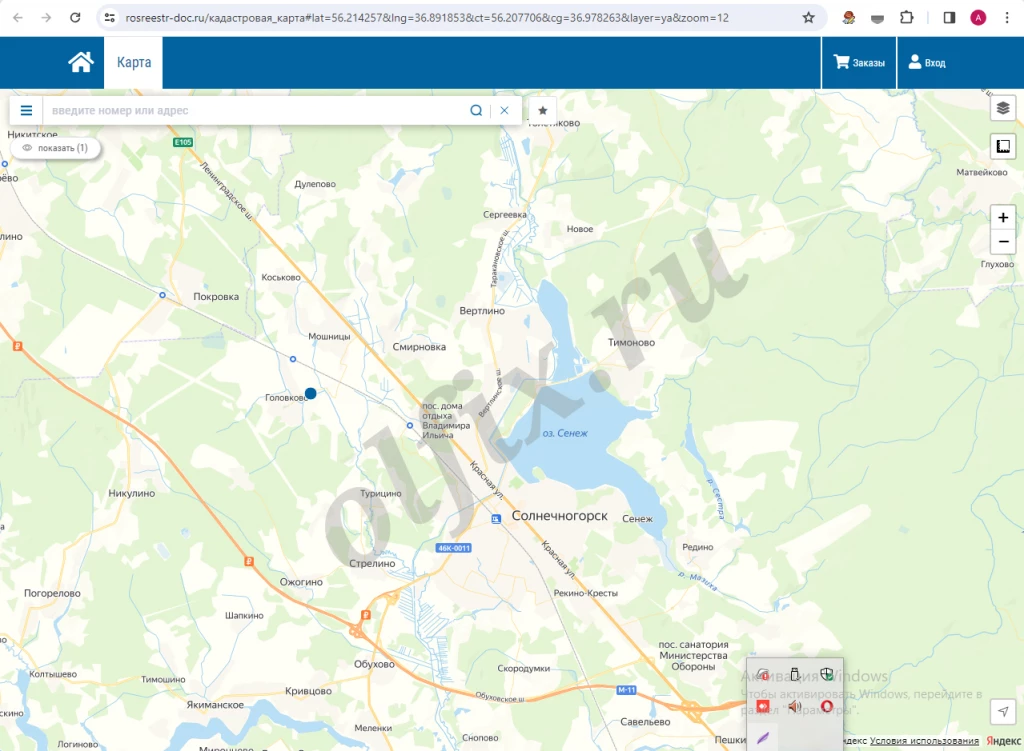The height and width of the screenshot is (751, 1024).
Task: Open the home page via house icon
Action: (x=81, y=62)
